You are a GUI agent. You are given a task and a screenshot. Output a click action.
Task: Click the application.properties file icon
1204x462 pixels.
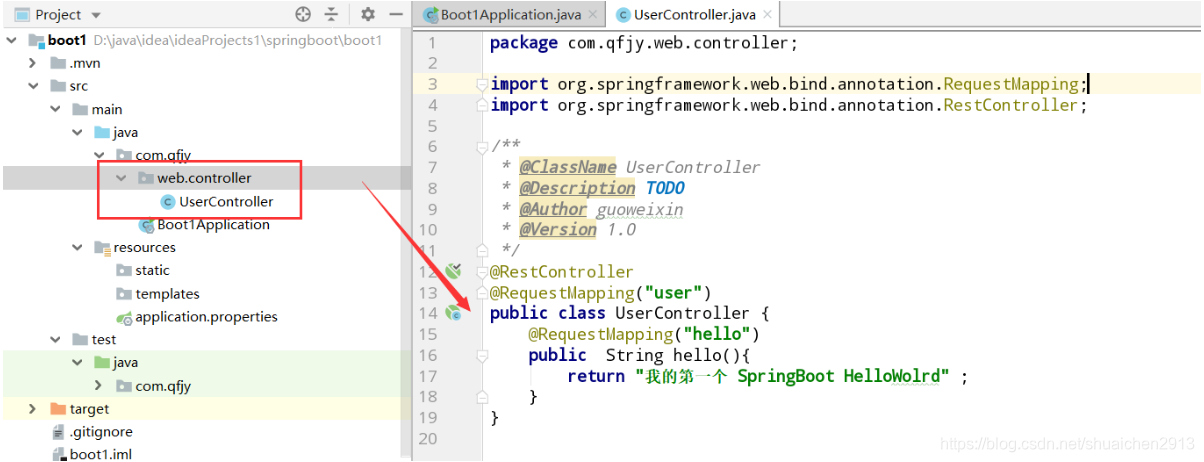[x=124, y=317]
